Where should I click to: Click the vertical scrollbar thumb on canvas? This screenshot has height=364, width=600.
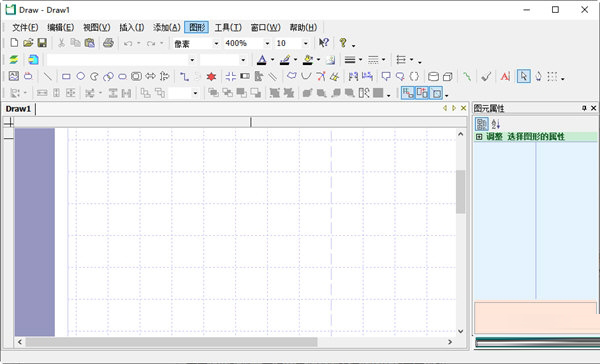460,191
